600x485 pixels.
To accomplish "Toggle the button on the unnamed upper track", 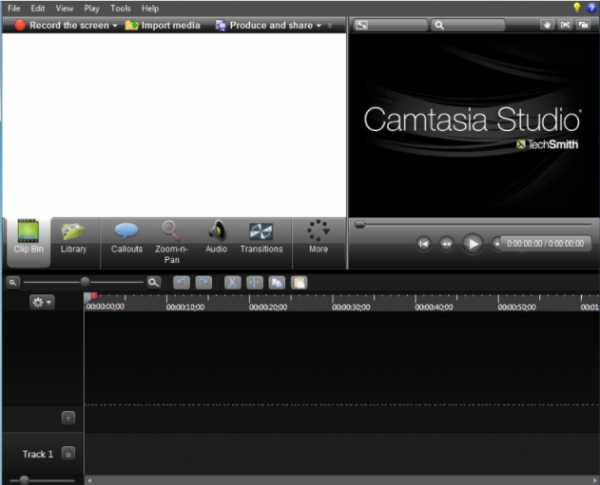I will [68, 418].
